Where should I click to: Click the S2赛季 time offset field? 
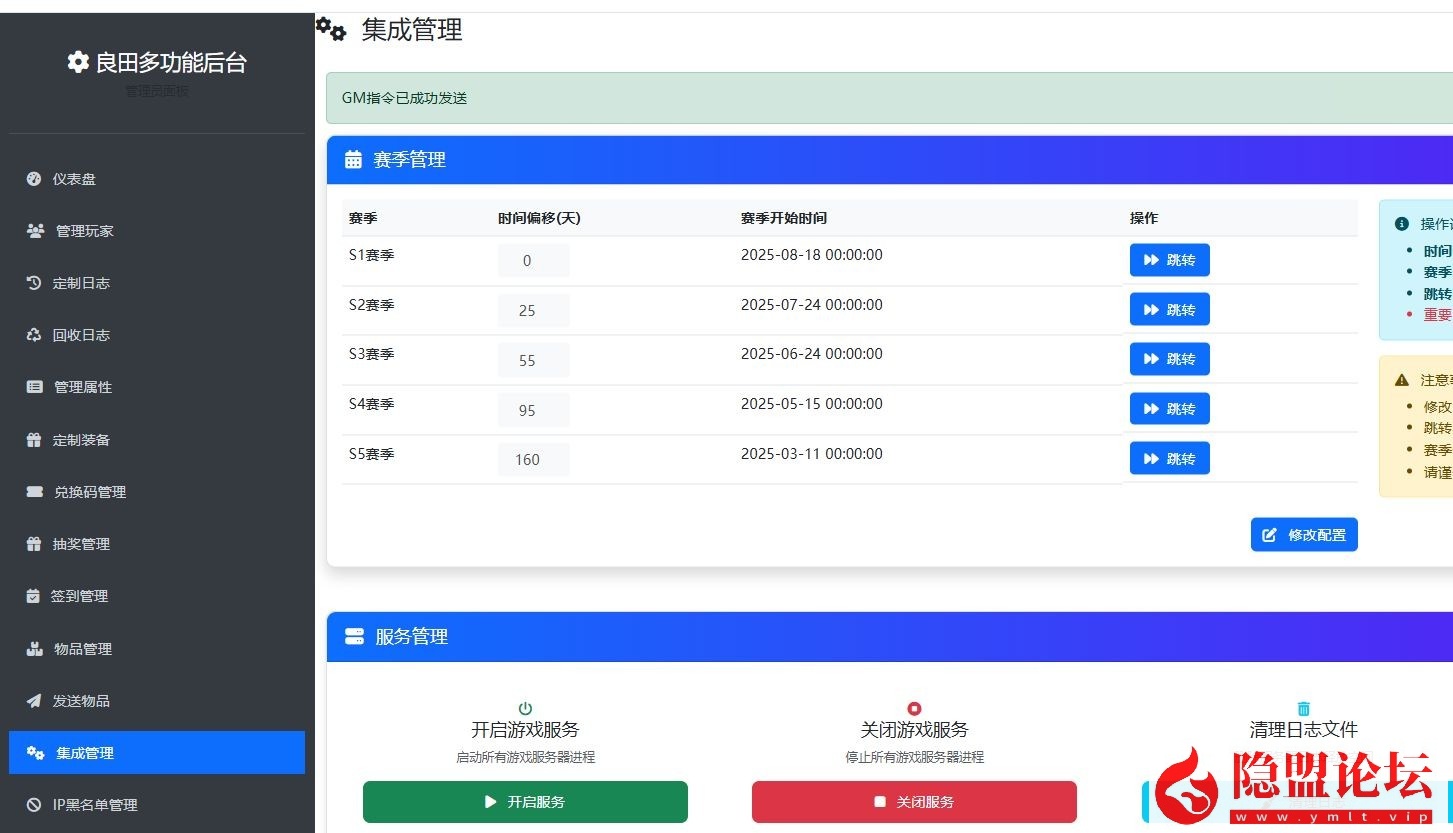[532, 311]
